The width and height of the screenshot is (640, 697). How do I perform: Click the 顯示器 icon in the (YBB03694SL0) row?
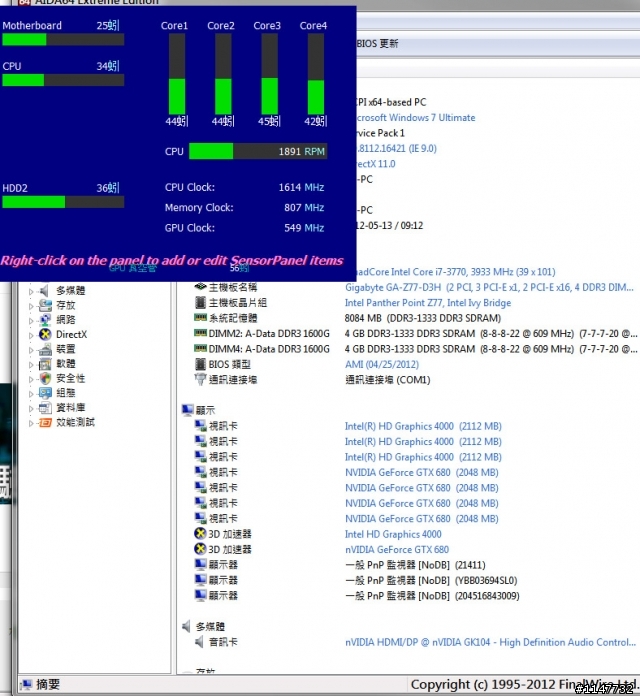point(200,580)
